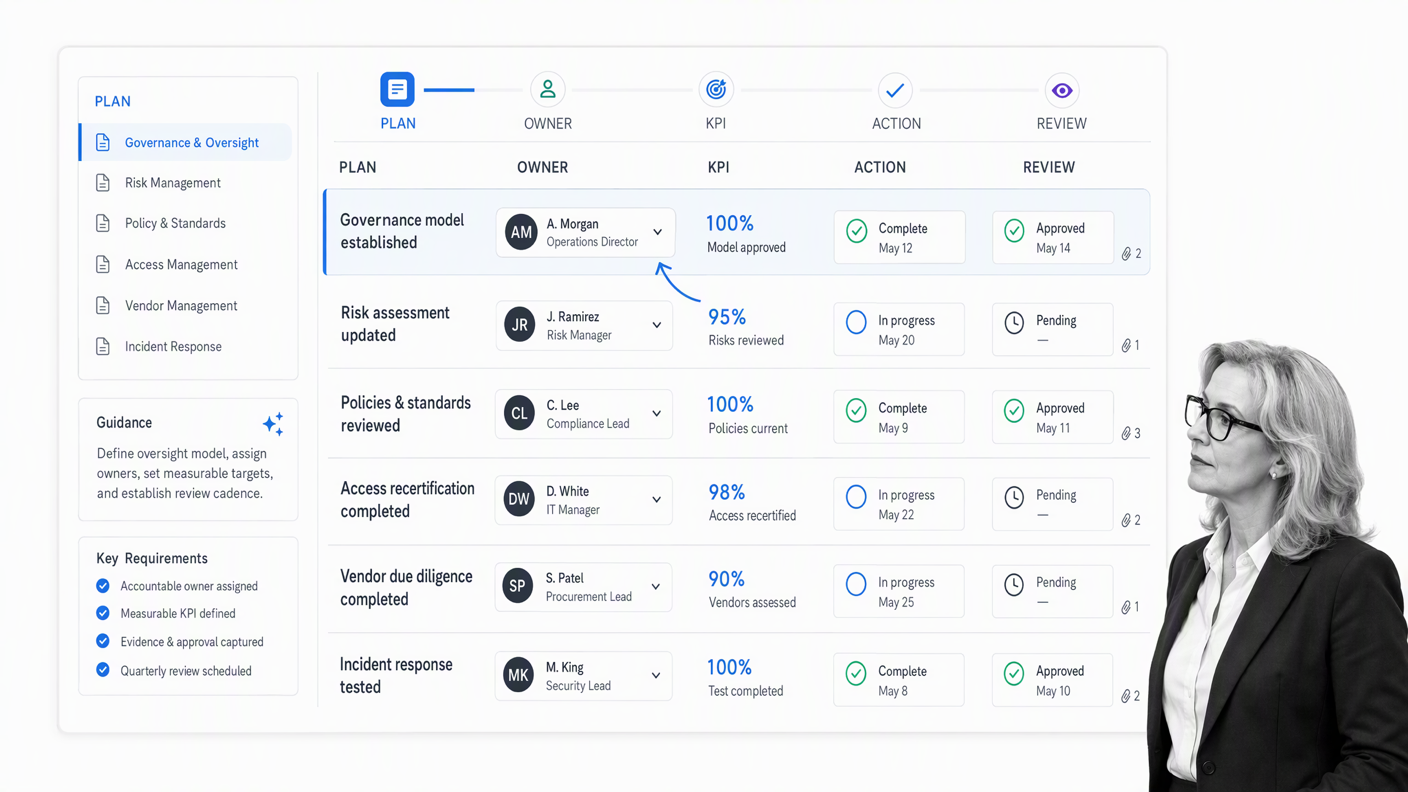Image resolution: width=1408 pixels, height=792 pixels.
Task: Click the MK avatar for M. King
Action: 518,675
